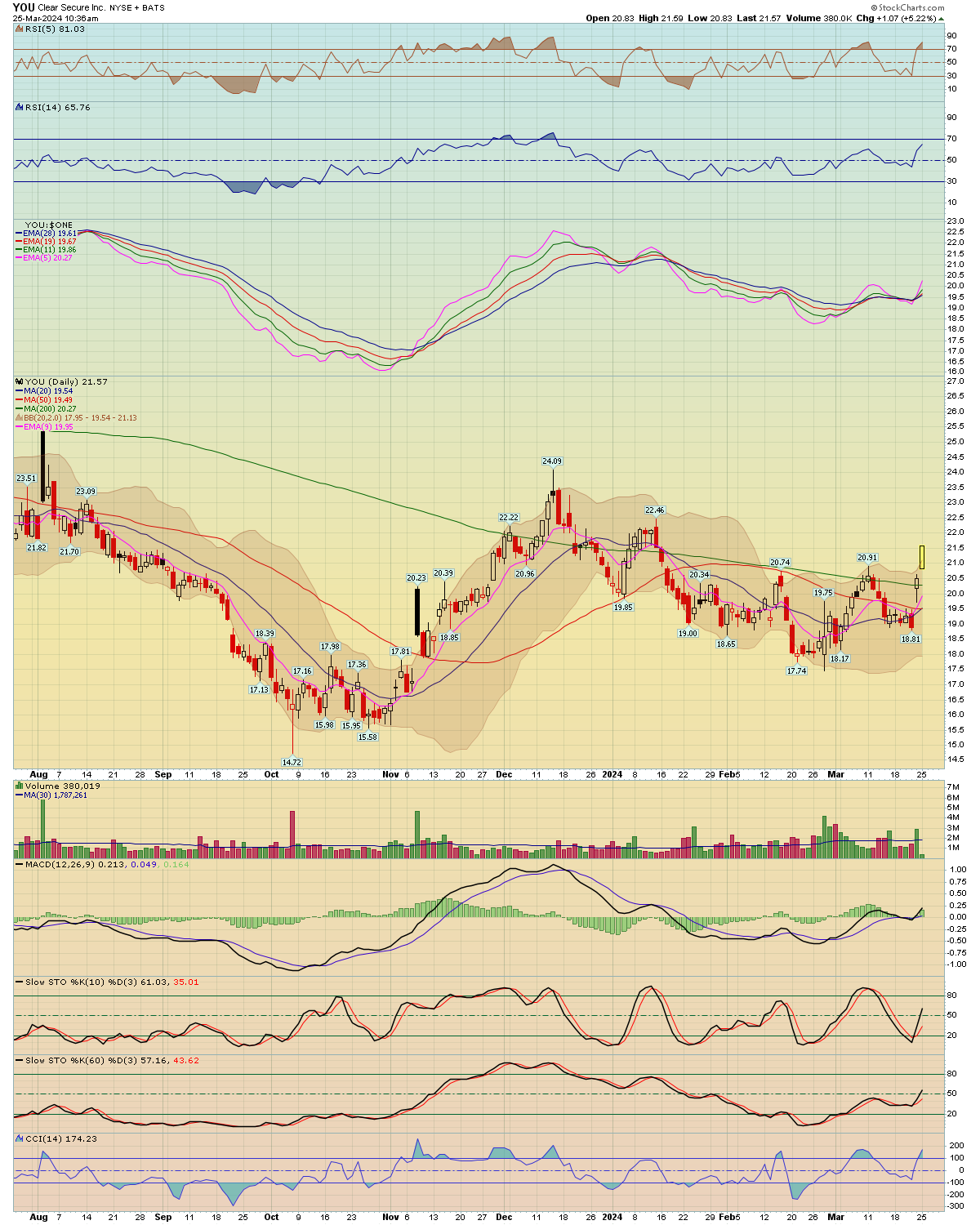Click the '17.95 - 19.54 - 21.13' Bollinger values
Screen dimensions: 980x1225
101,417
